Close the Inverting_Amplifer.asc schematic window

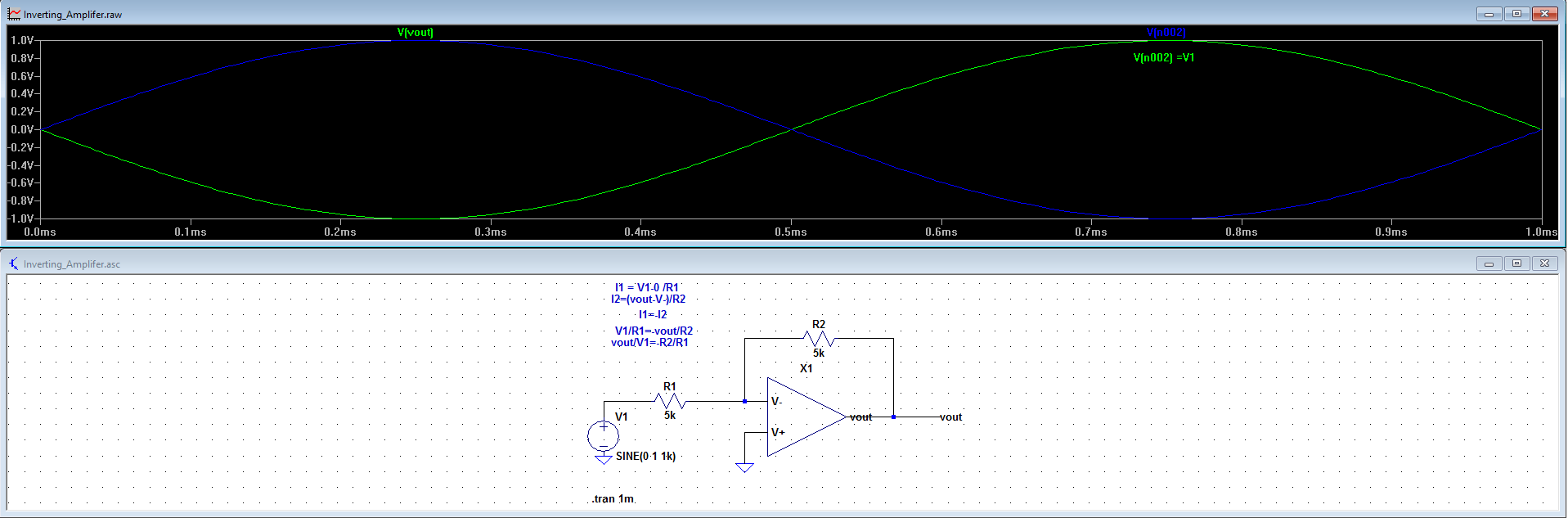(x=1544, y=264)
